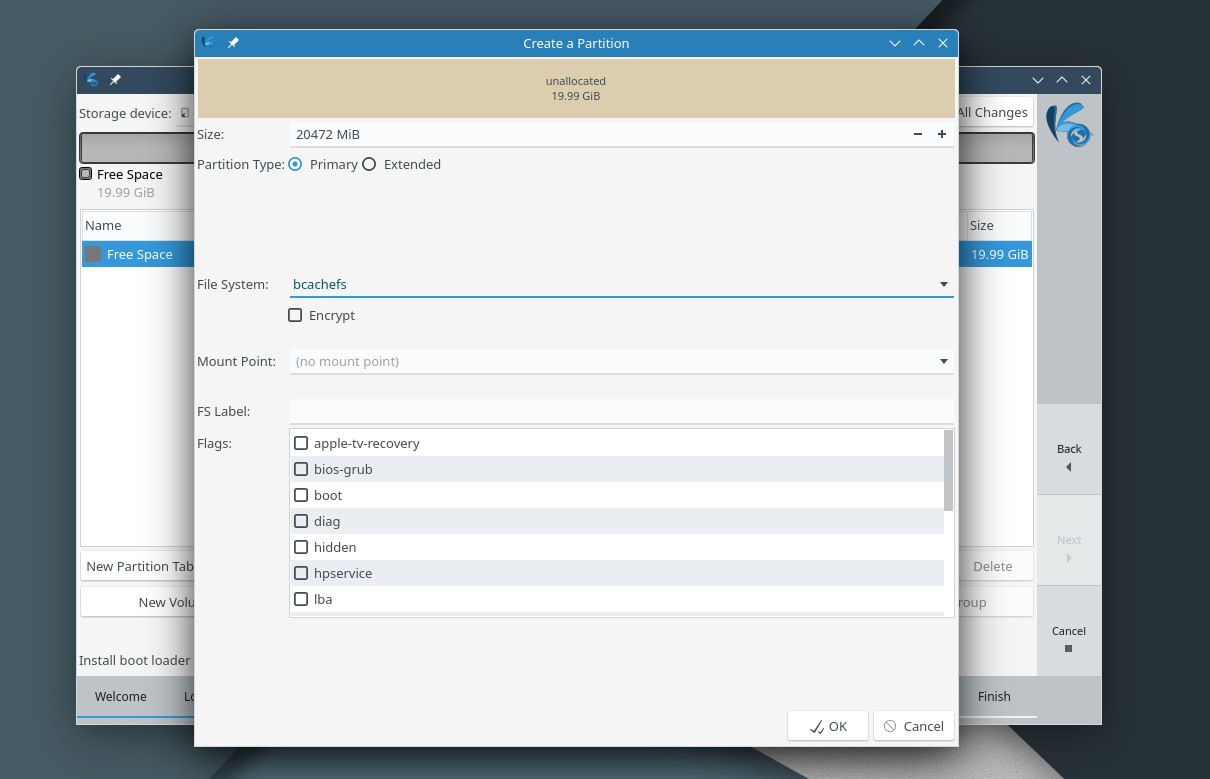Check the hpservice flag
Screen dimensions: 1210x779
[301, 573]
